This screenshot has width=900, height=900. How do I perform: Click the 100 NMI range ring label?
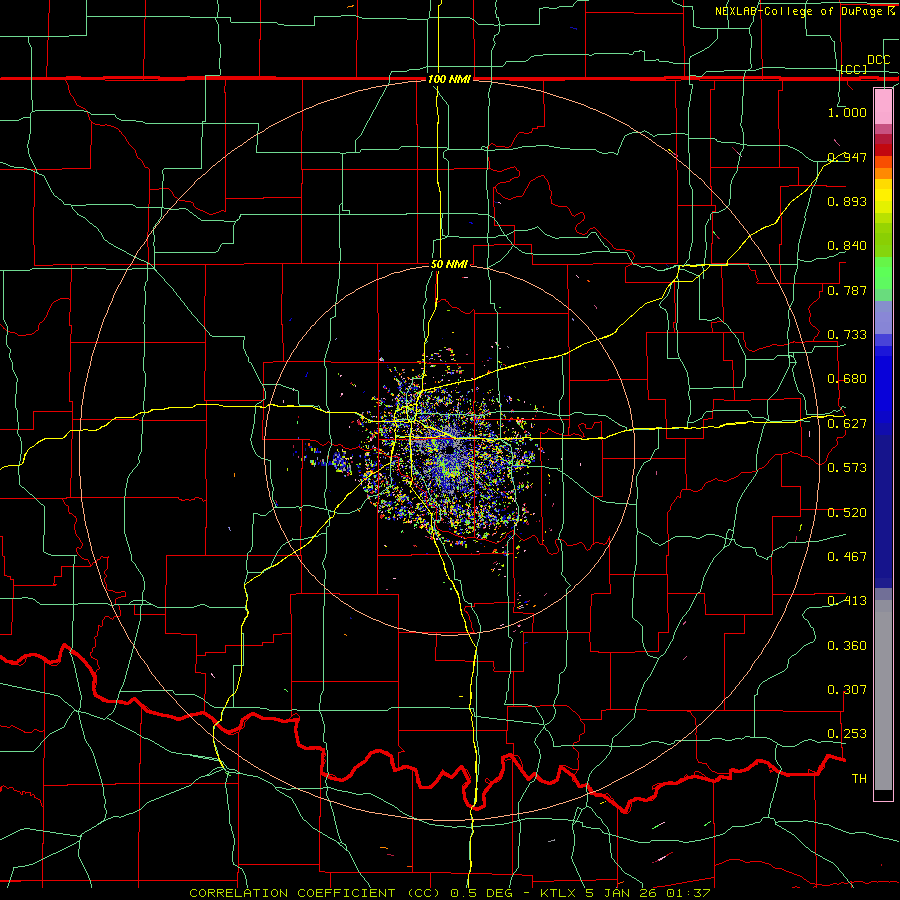449,79
